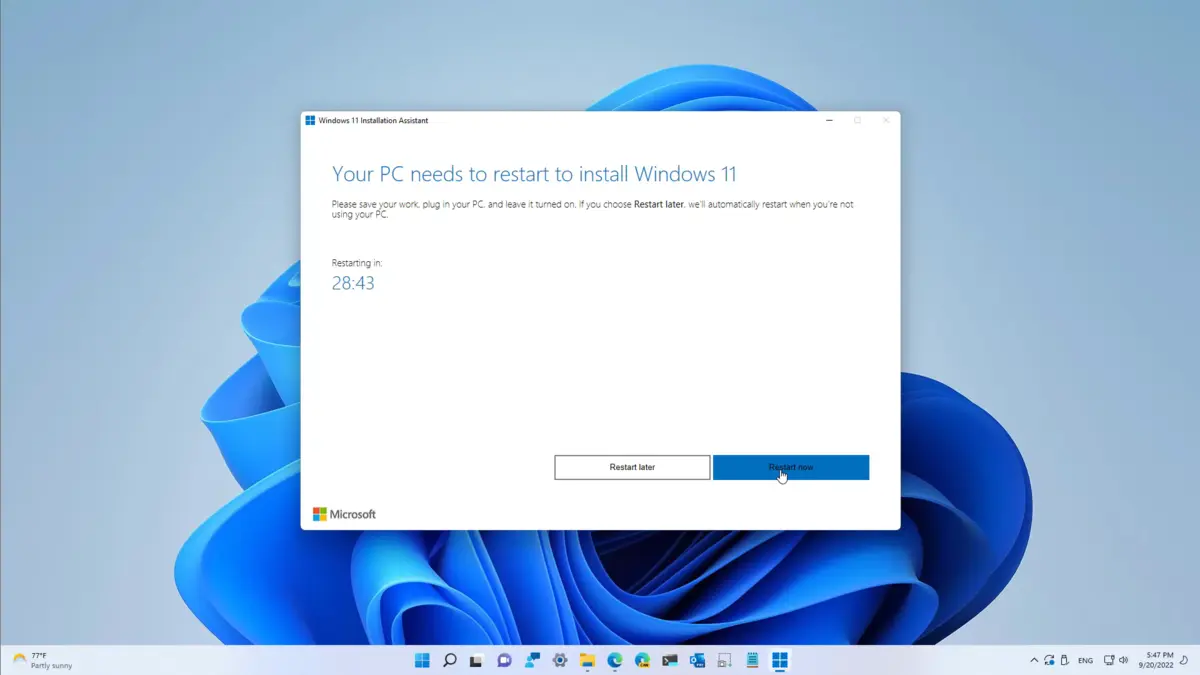Open the volume speaker tray icon

1124,660
